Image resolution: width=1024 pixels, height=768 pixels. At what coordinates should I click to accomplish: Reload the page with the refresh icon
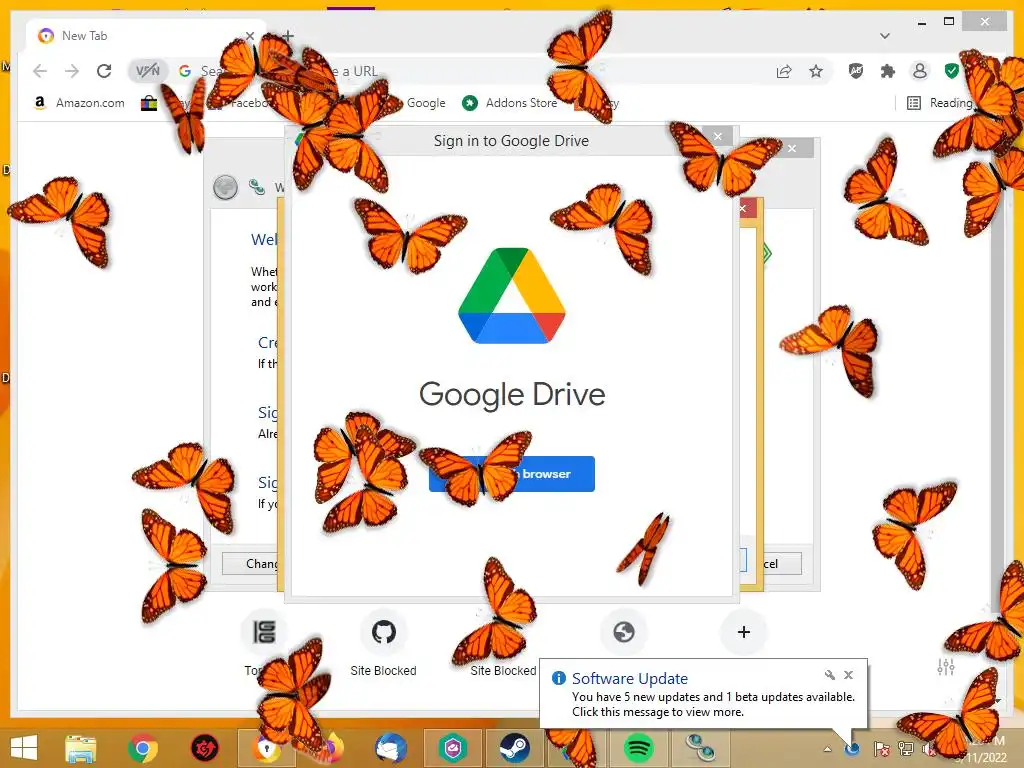pyautogui.click(x=104, y=71)
